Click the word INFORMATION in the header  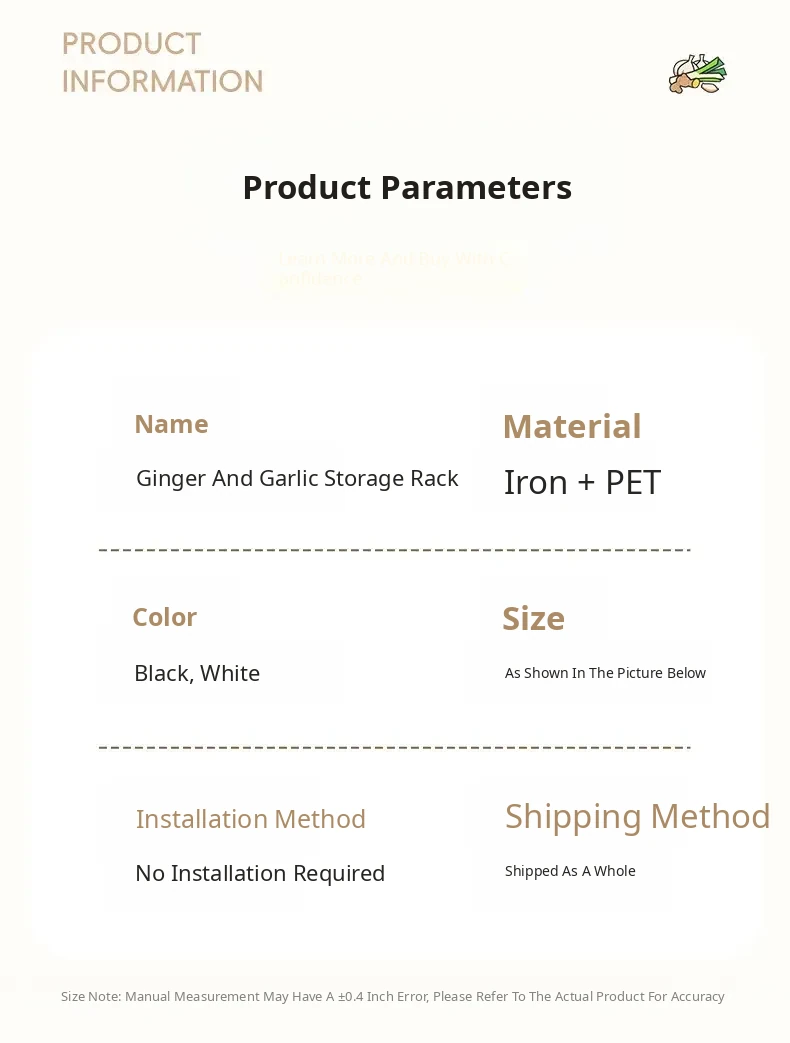coord(163,81)
